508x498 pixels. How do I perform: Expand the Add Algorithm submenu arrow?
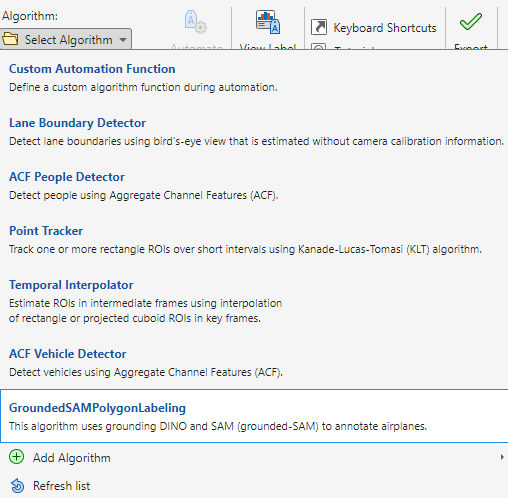pos(502,457)
